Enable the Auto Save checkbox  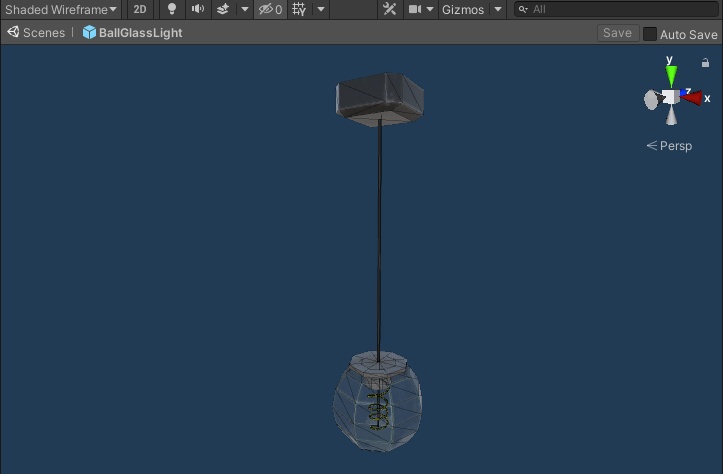(650, 34)
